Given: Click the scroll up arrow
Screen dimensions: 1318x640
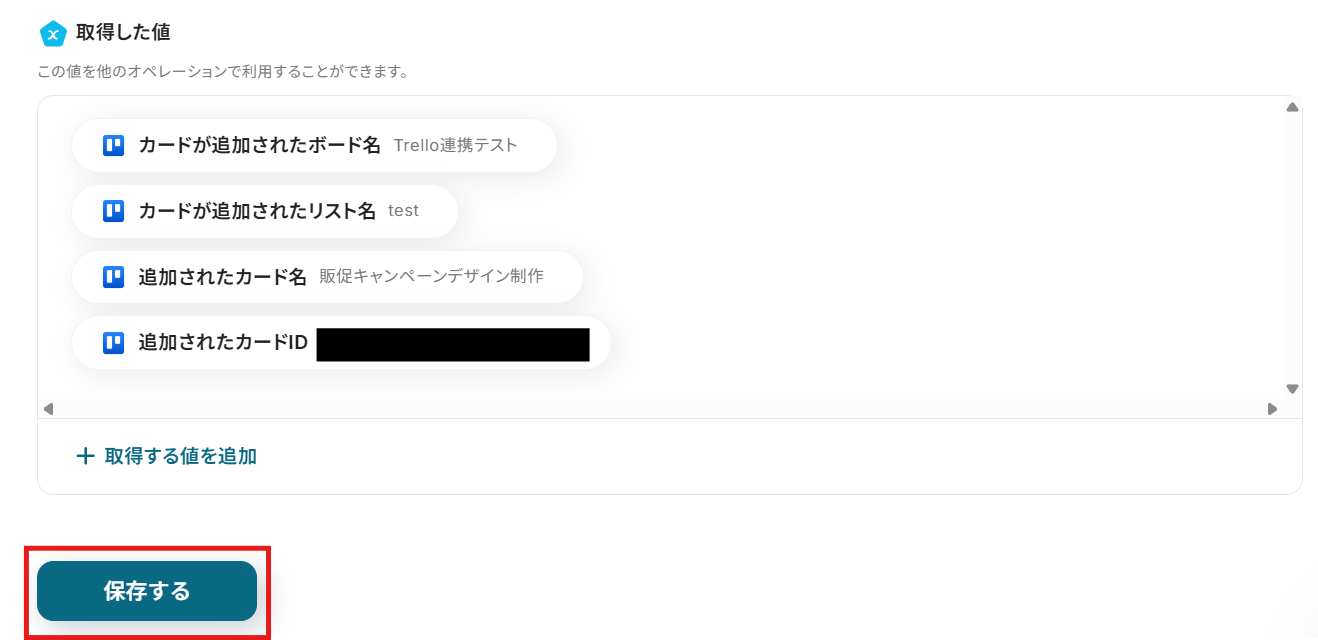Looking at the screenshot, I should (1292, 107).
